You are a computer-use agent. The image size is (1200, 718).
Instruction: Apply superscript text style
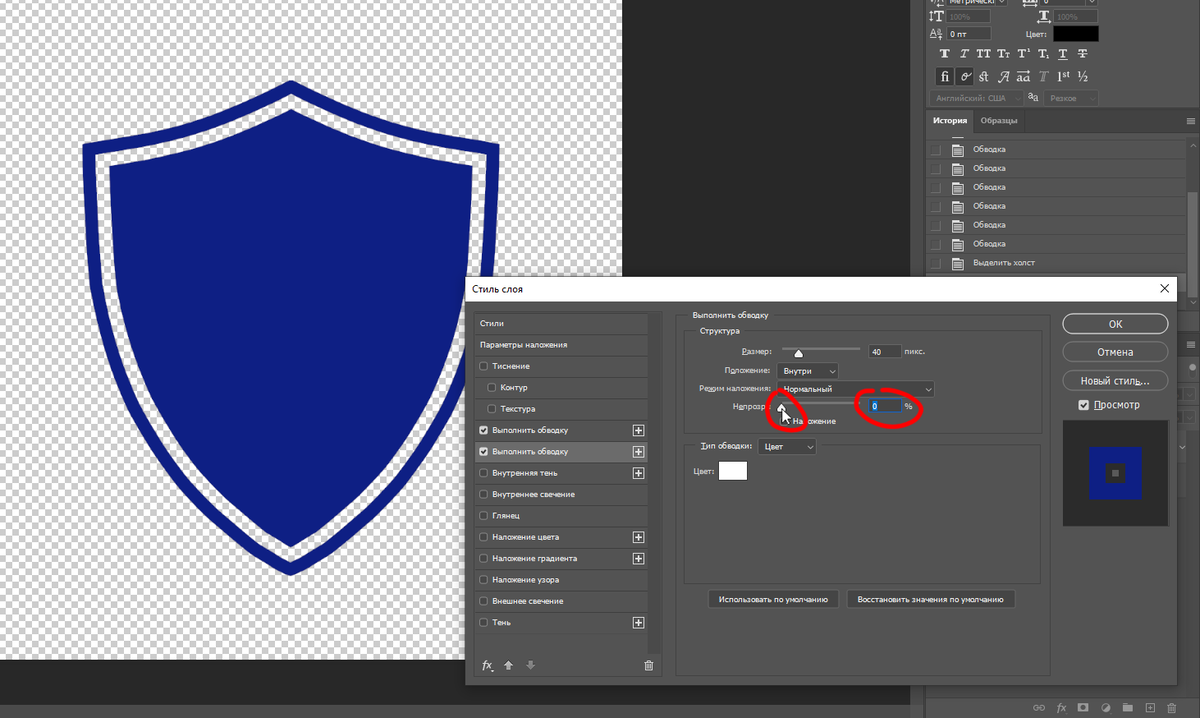tap(1024, 53)
